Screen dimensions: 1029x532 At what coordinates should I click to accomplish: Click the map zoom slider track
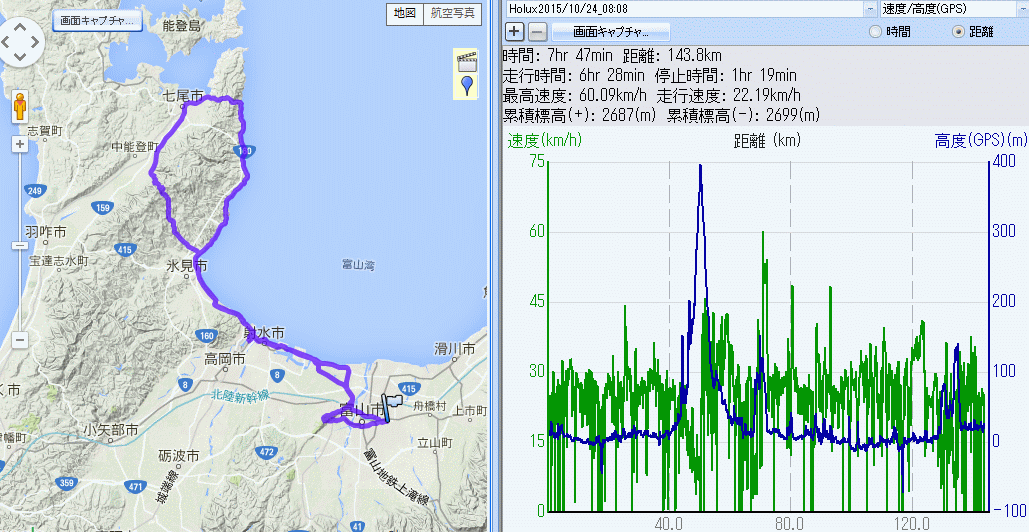coord(19,245)
